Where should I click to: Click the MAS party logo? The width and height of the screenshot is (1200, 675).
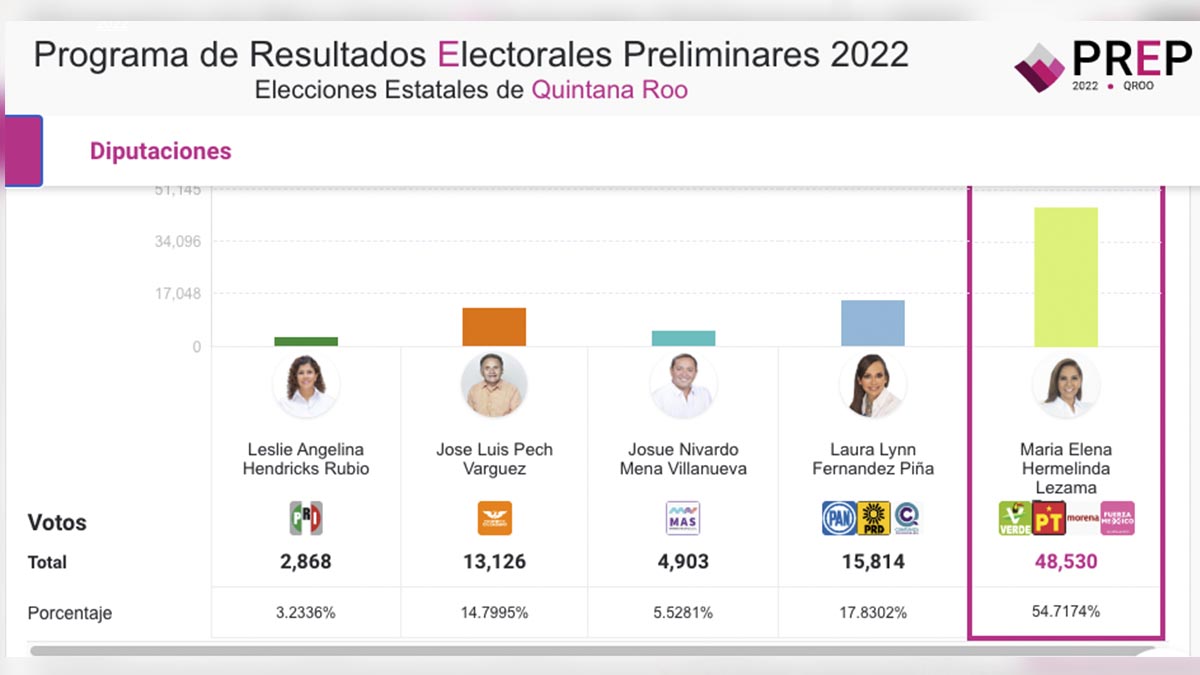point(683,518)
